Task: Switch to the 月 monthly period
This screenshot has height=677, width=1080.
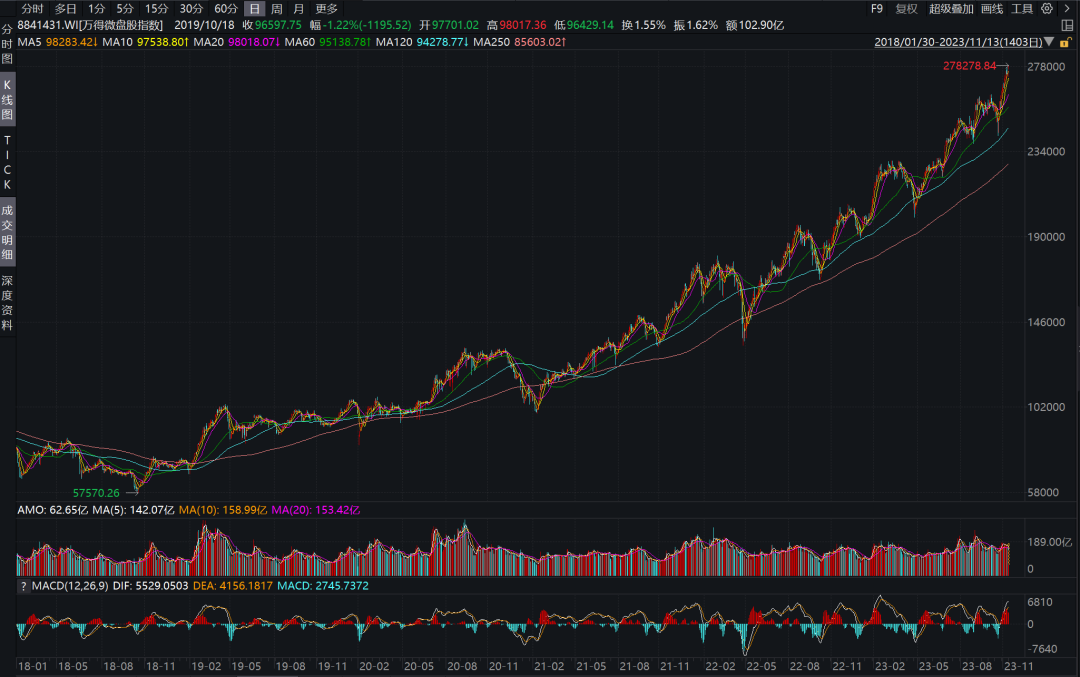Action: point(299,9)
